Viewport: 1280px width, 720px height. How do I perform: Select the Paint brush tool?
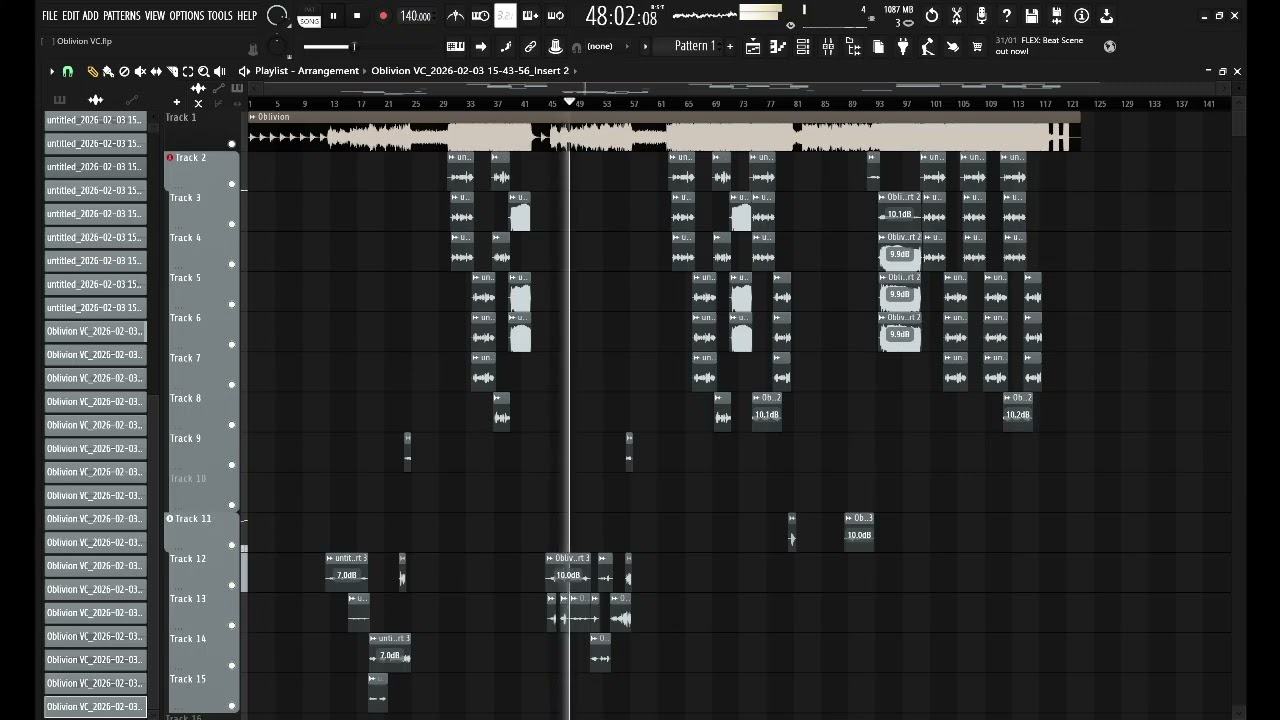point(108,71)
